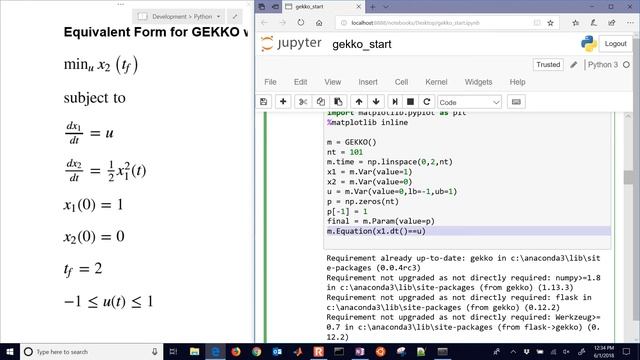640x360 pixels.
Task: Click the notebook title gekko_start
Action: (x=362, y=44)
